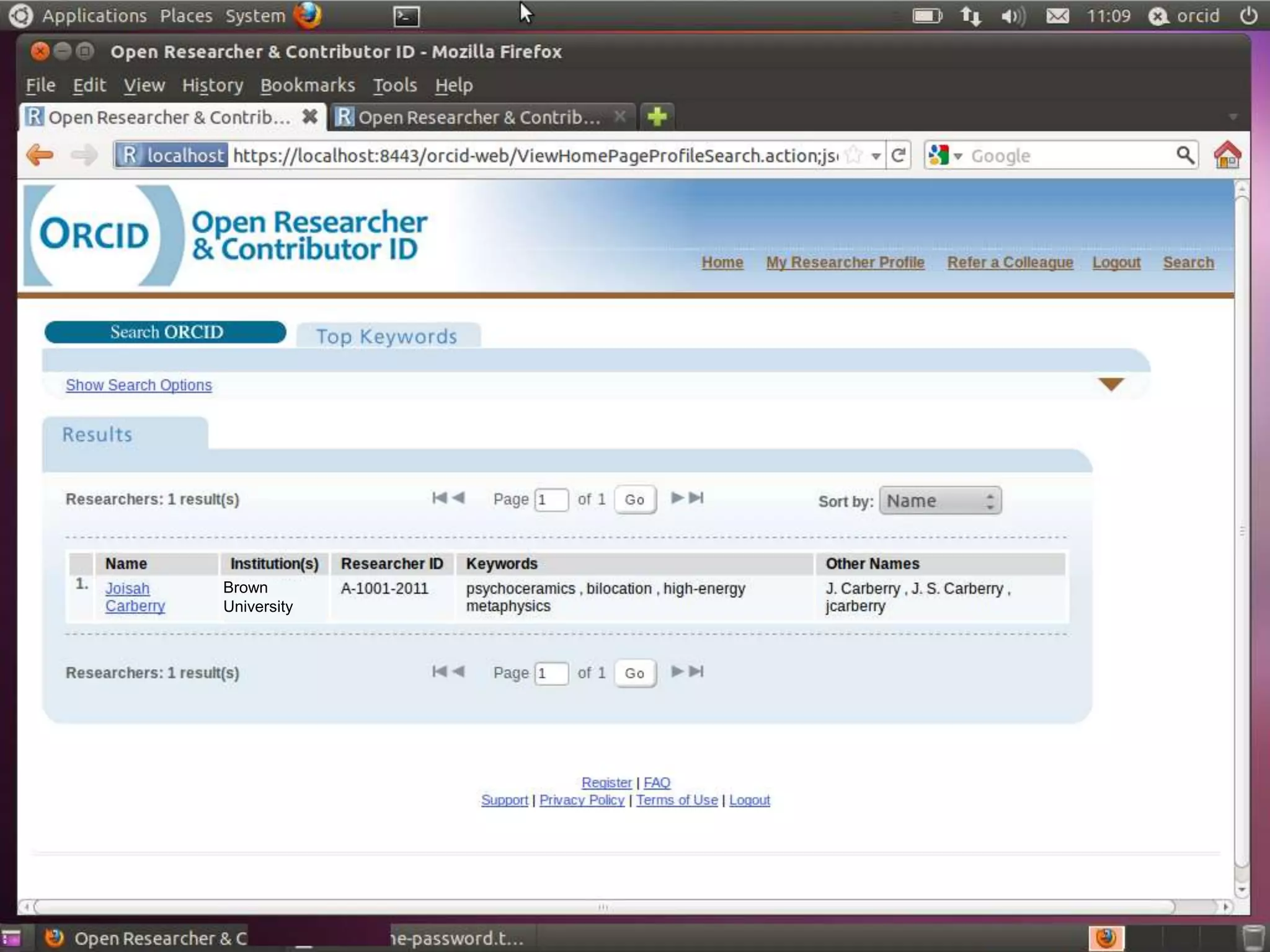Click the horizontal scrollbar at the bottom
The height and width of the screenshot is (952, 1270).
pyautogui.click(x=603, y=907)
